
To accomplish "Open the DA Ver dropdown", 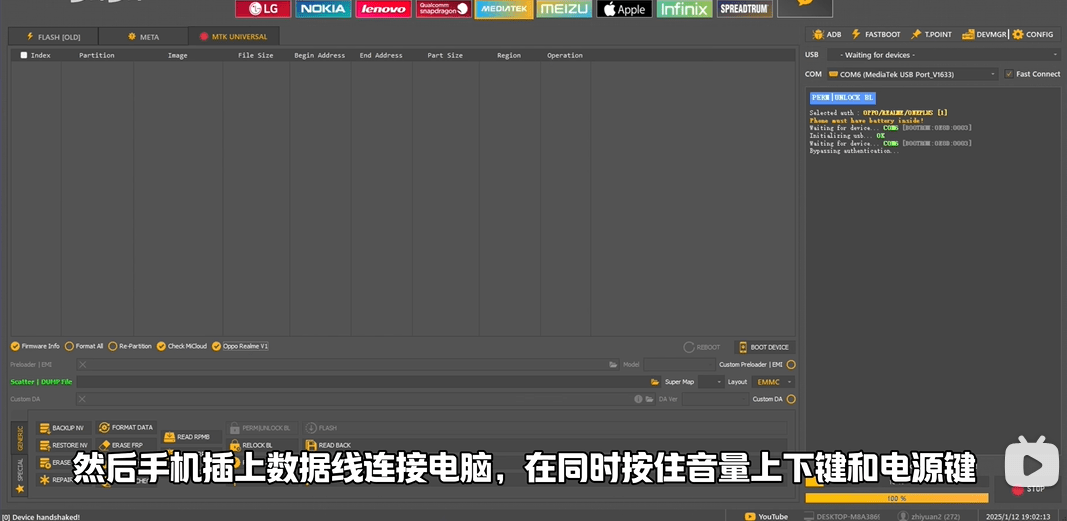I will click(715, 399).
